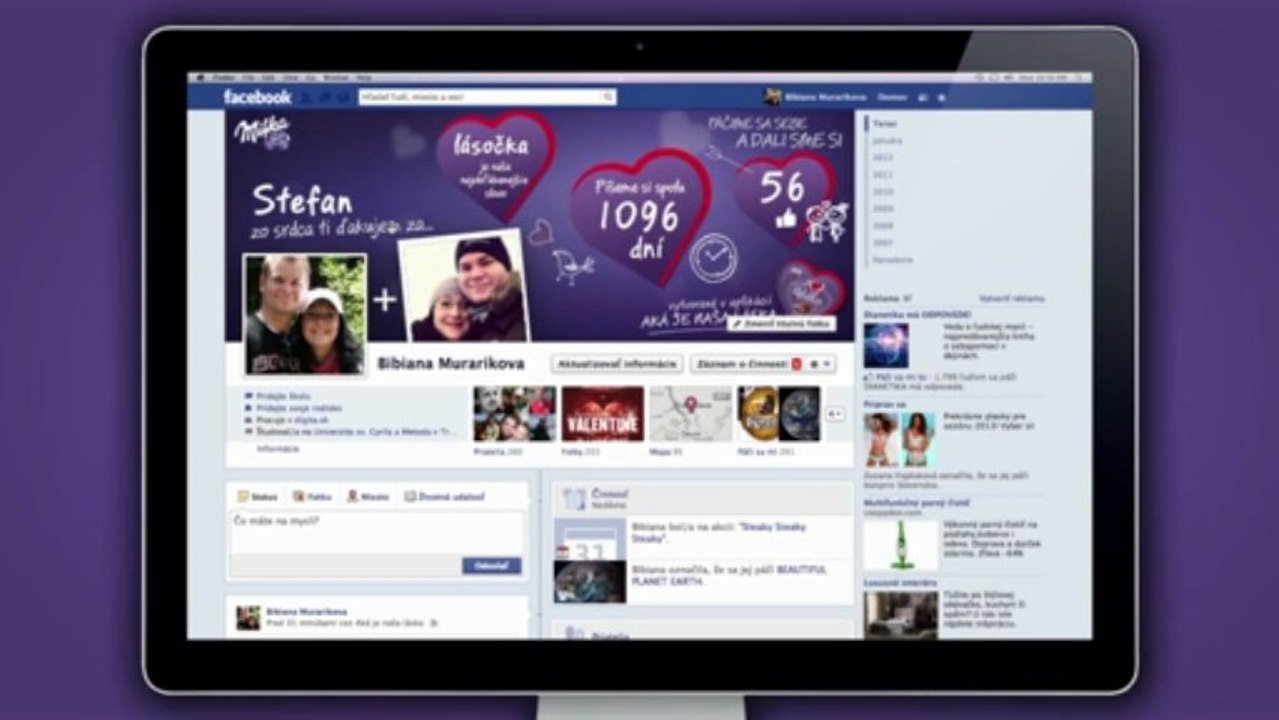Select the Životná udalosť icon in composer

[410, 497]
